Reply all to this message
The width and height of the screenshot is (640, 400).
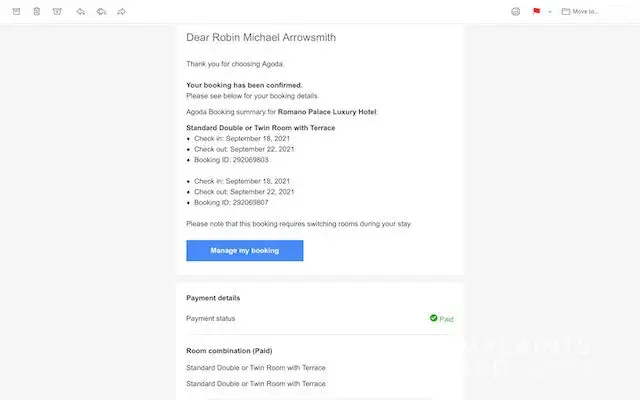click(x=101, y=12)
